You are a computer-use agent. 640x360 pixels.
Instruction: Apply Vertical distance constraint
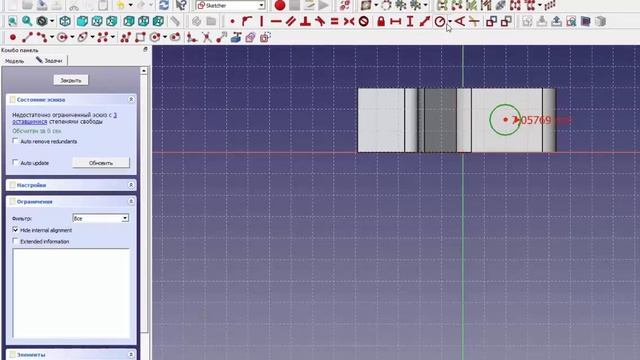click(x=410, y=21)
